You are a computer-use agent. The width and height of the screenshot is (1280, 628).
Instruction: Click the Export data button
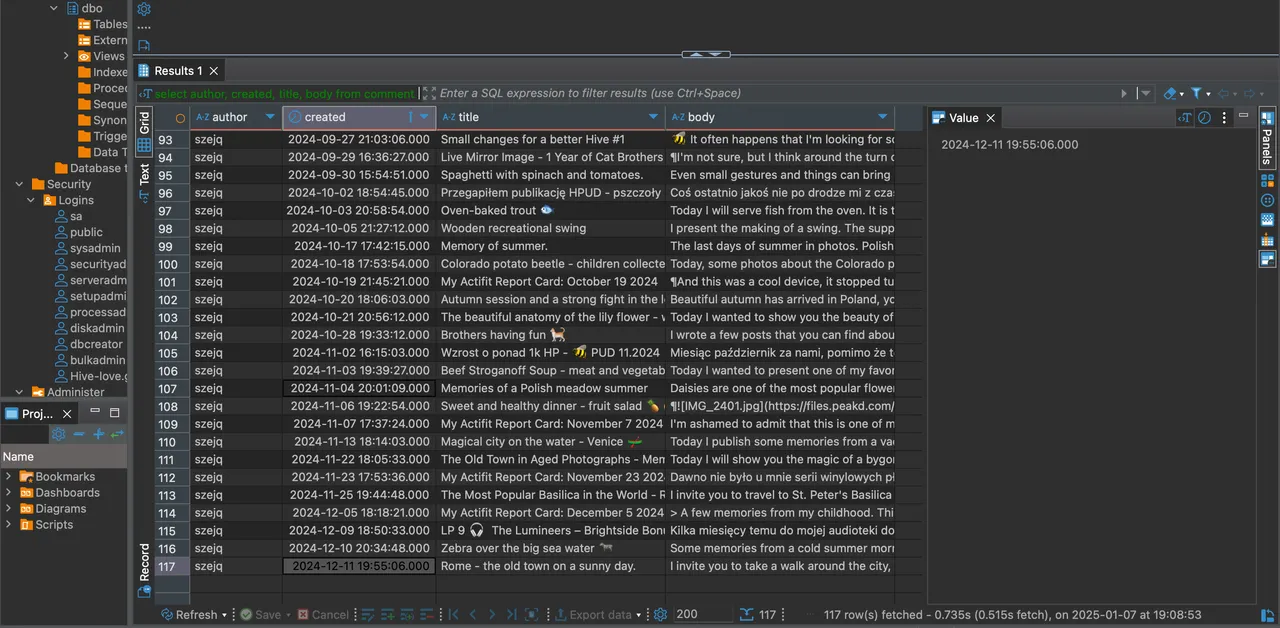tap(593, 615)
